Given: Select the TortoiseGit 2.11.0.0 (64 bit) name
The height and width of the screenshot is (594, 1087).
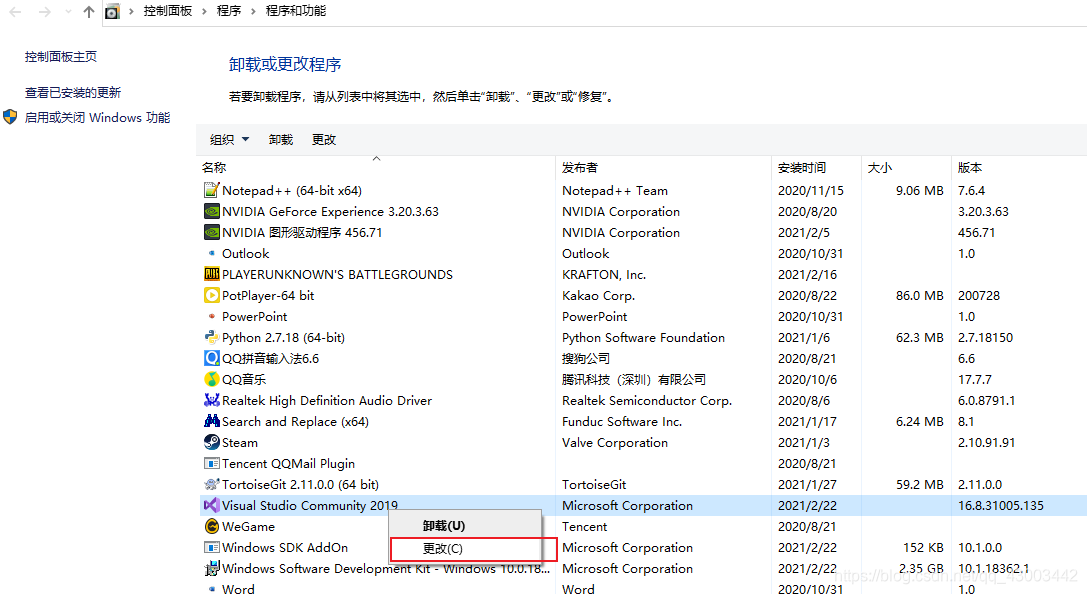Looking at the screenshot, I should [x=300, y=484].
